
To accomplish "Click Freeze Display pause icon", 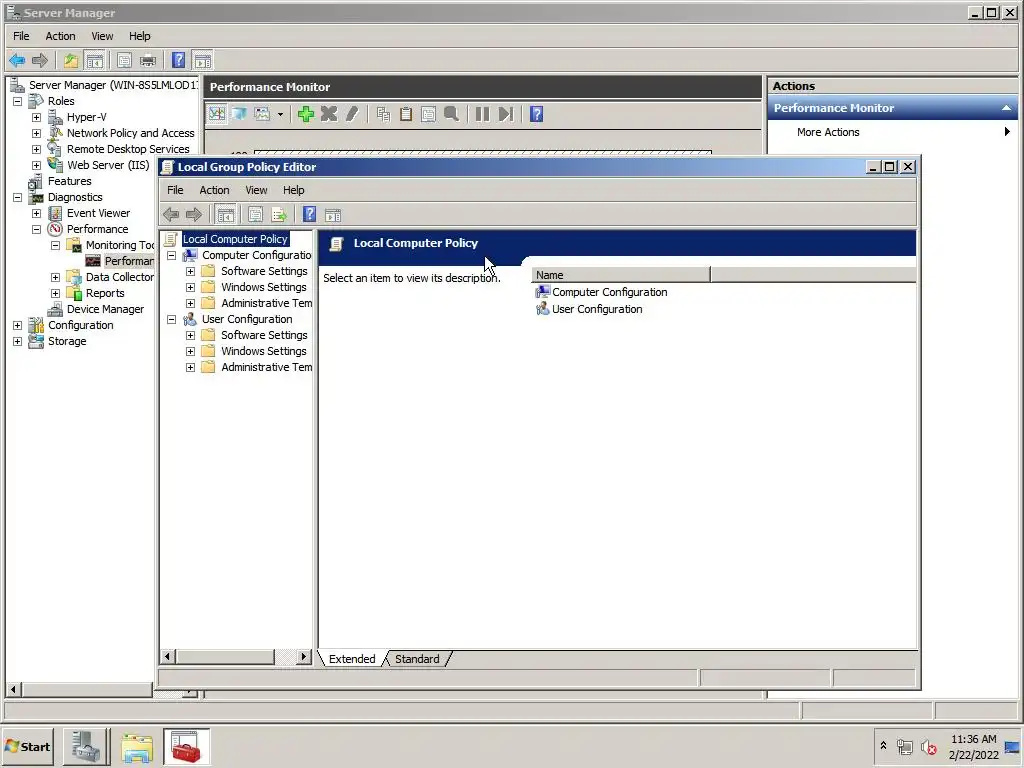I will [482, 114].
